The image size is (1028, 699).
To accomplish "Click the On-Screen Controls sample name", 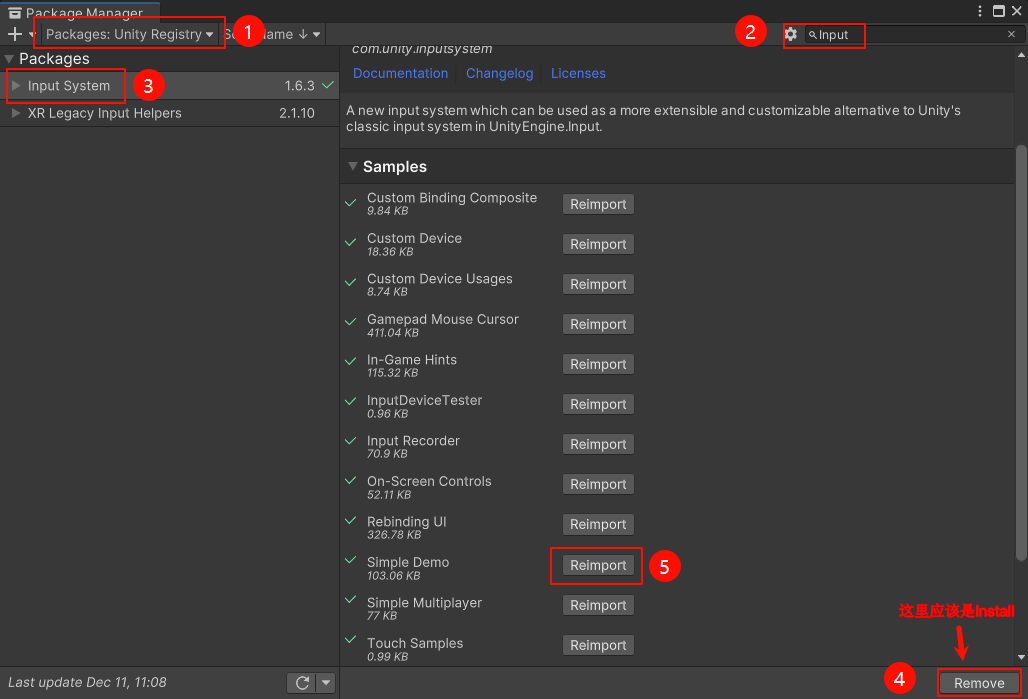I will pos(429,481).
